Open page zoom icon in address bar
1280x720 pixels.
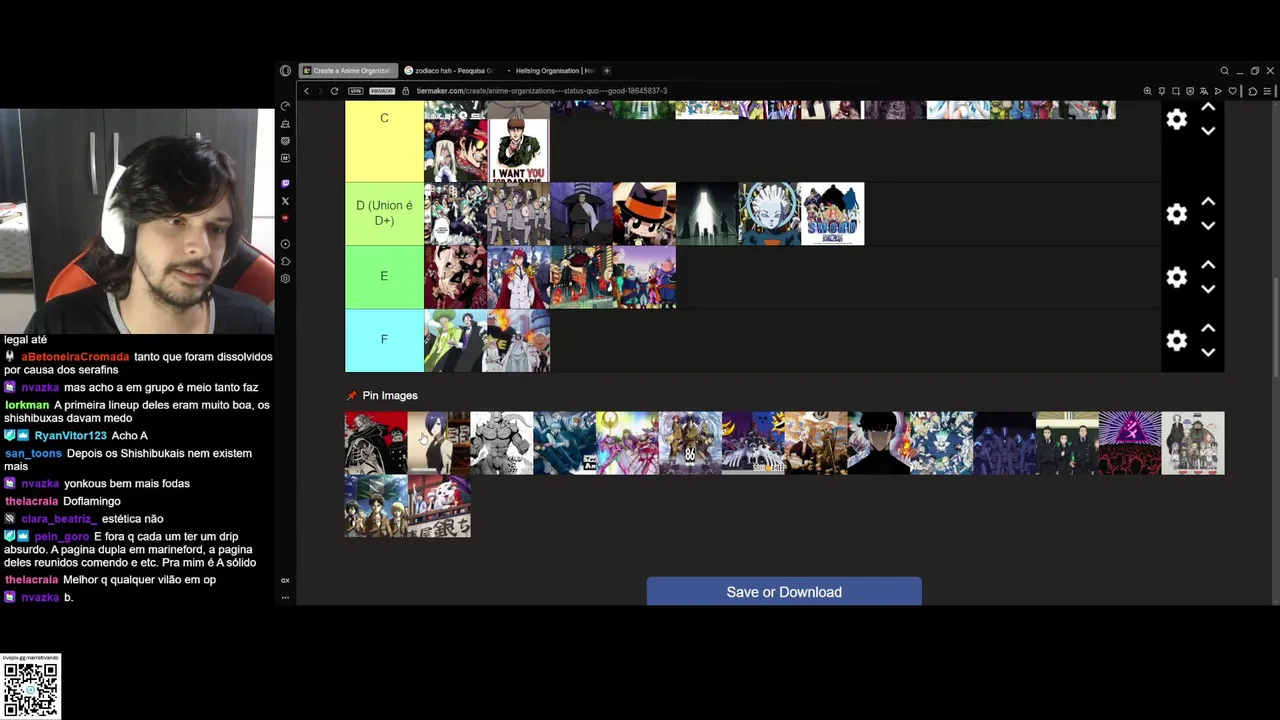(1148, 91)
